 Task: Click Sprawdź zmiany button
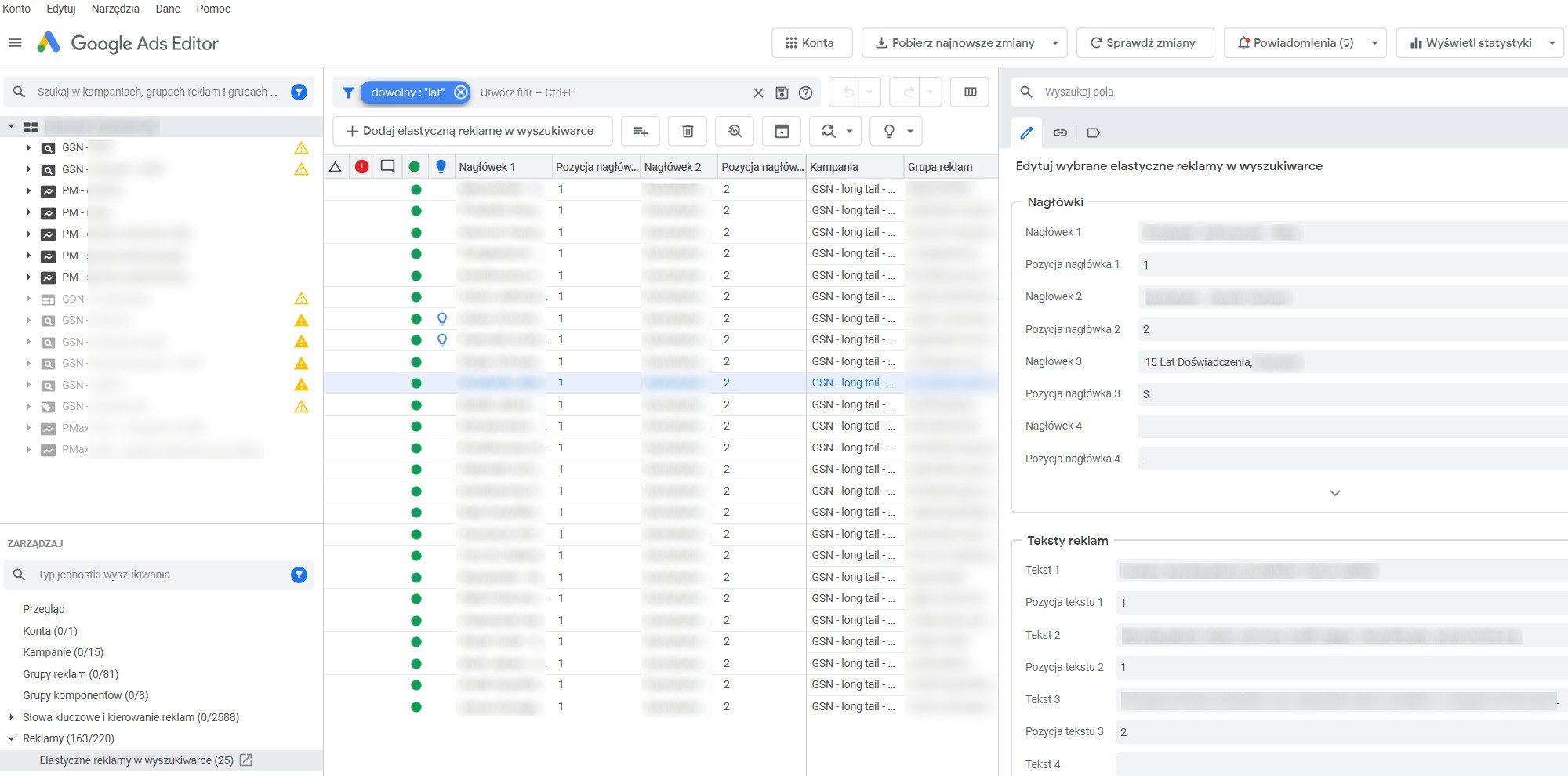1145,42
